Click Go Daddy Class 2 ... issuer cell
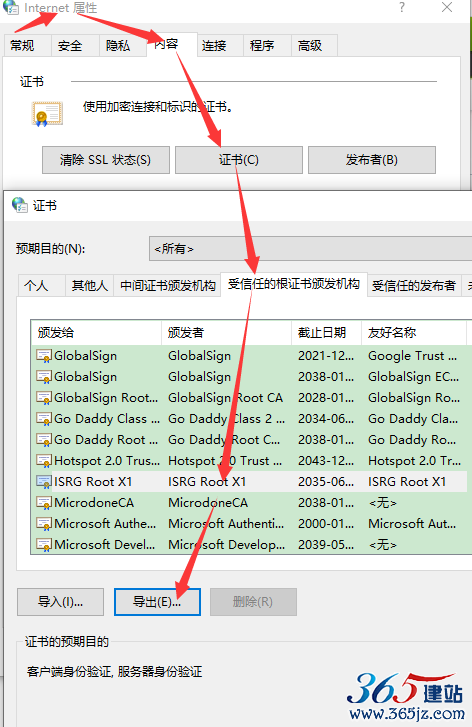This screenshot has height=727, width=472. click(x=226, y=419)
